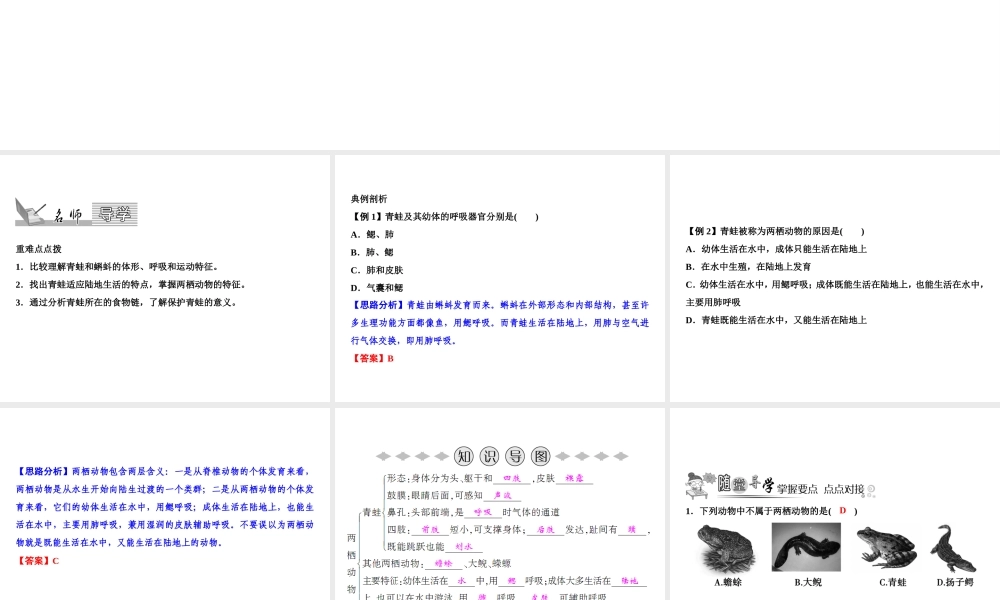Click the 掌握要点 点点对接 subtitle
The height and width of the screenshot is (600, 1000).
(x=820, y=490)
